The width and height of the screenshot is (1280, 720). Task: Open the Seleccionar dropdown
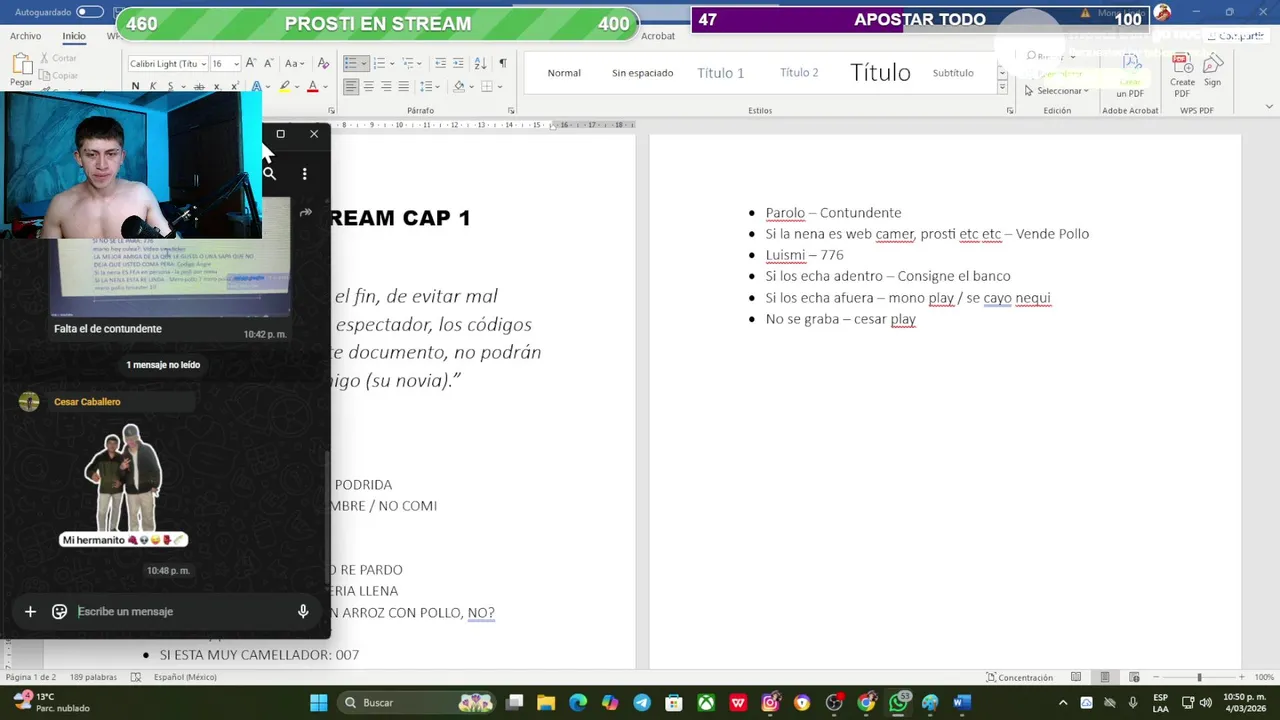point(1059,91)
